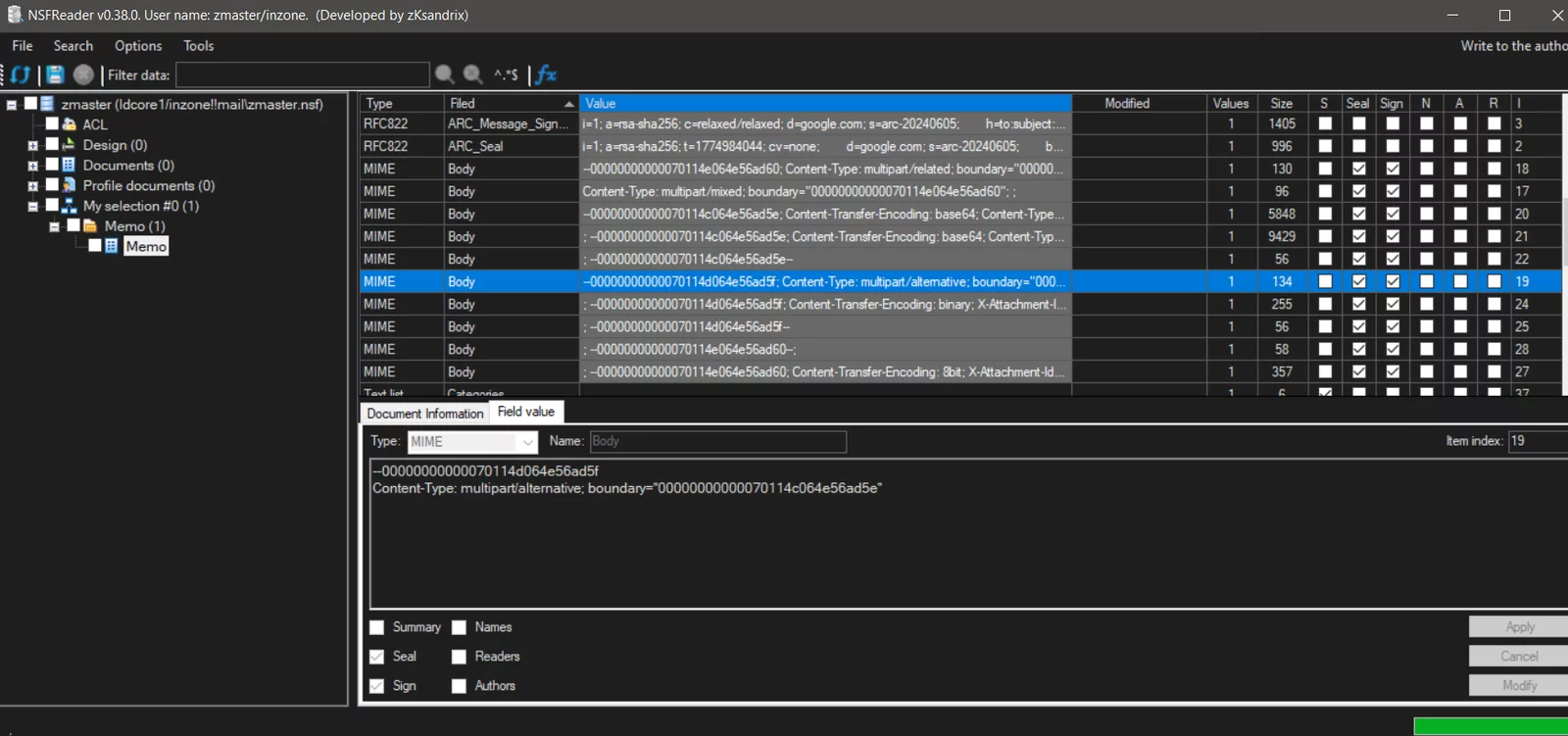Toggle the regex ^.*$ filter option

point(506,74)
